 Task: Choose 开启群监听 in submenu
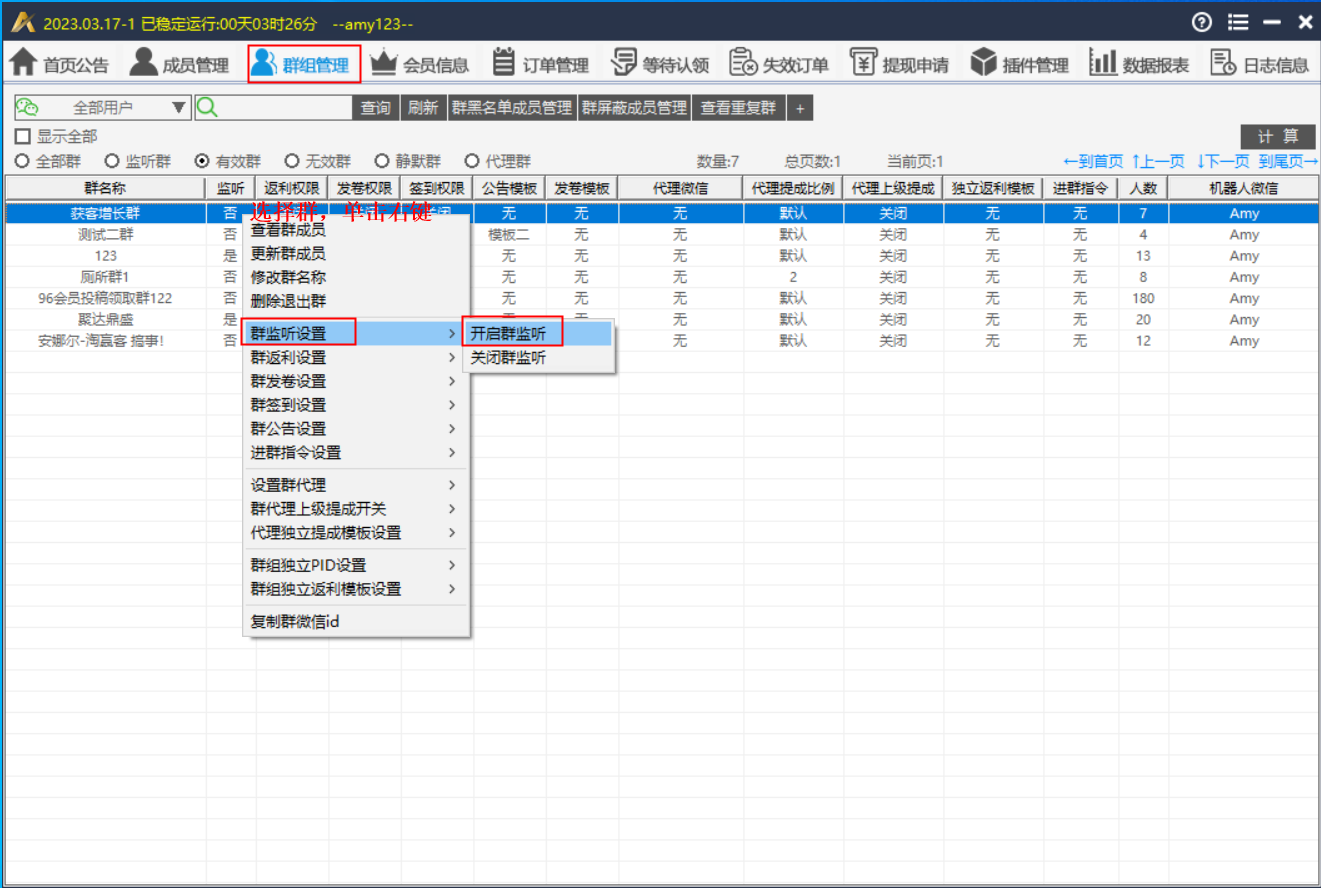click(x=538, y=334)
